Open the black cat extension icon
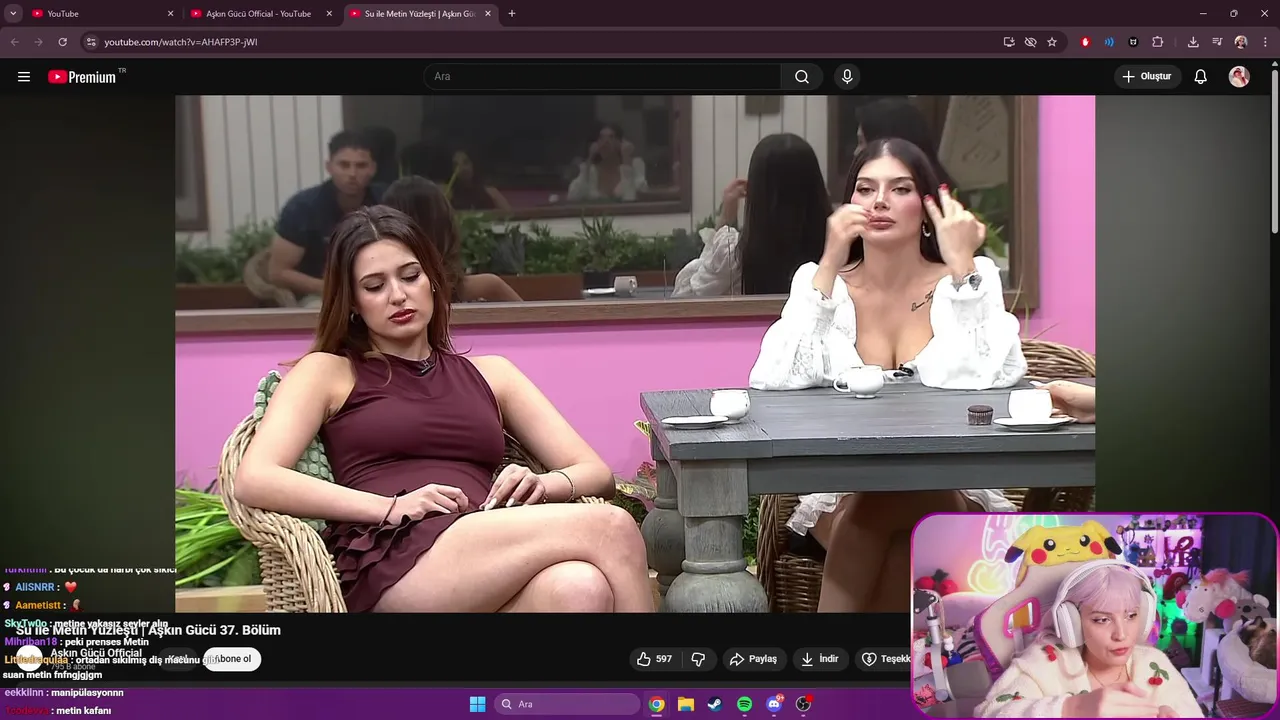 coord(1133,42)
